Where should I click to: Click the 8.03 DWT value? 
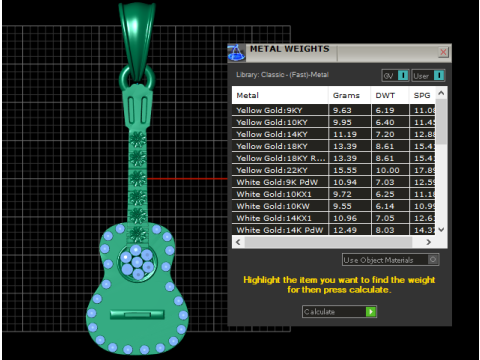[x=385, y=230]
